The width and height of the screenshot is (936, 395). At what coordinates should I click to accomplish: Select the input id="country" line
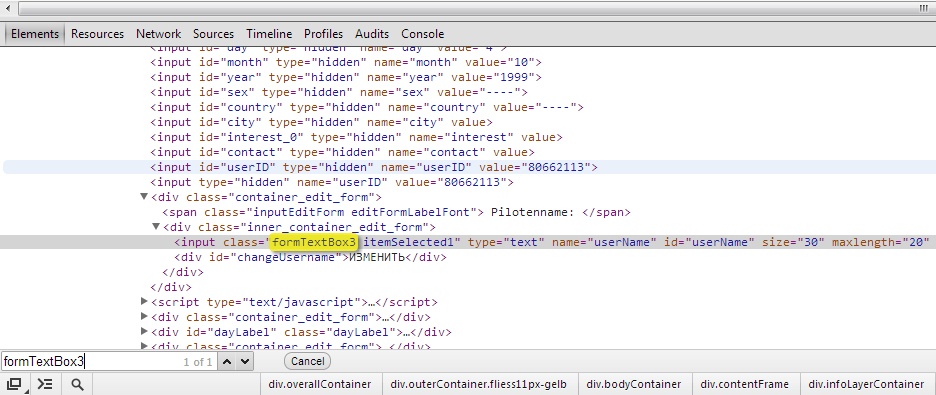[x=367, y=107]
